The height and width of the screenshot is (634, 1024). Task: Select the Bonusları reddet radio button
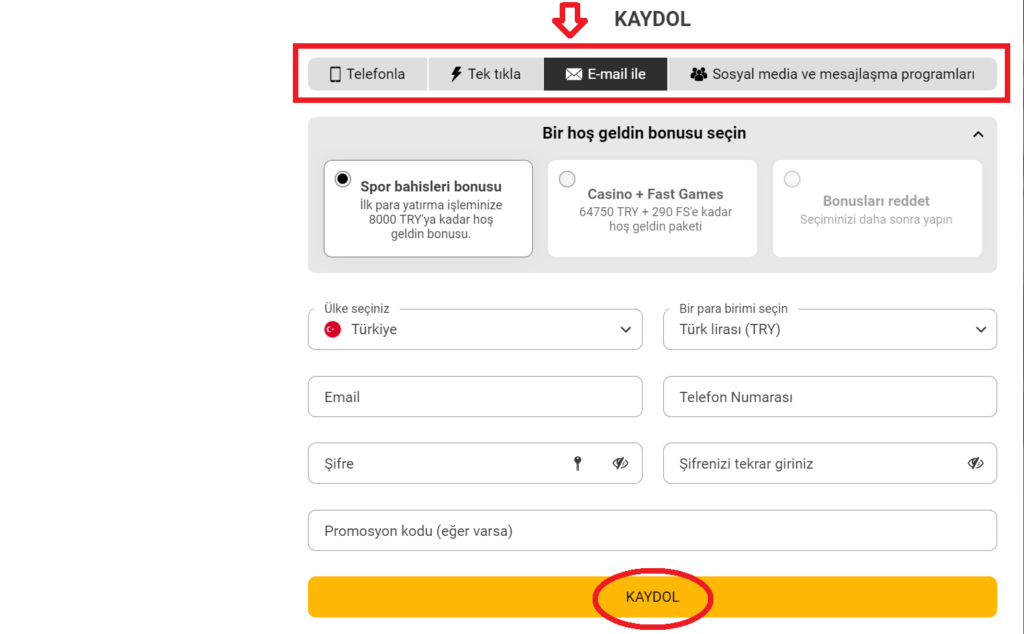point(792,179)
